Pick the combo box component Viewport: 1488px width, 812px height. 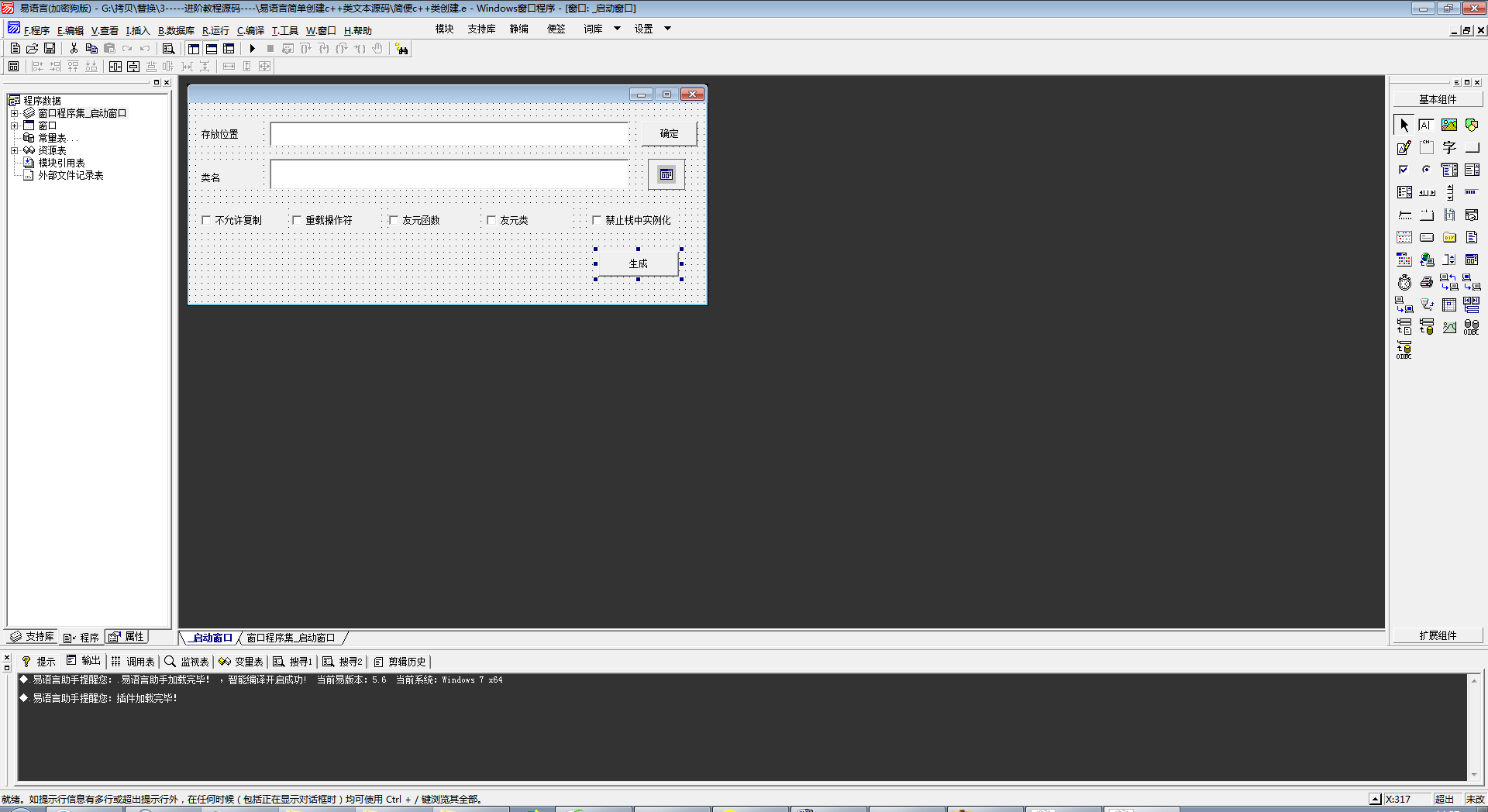[x=1448, y=170]
